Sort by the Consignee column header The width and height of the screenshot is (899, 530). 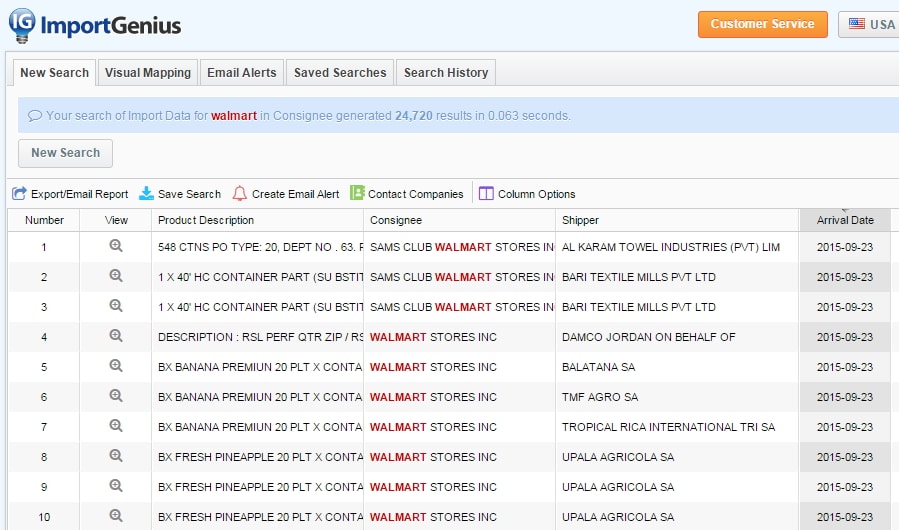(x=459, y=220)
